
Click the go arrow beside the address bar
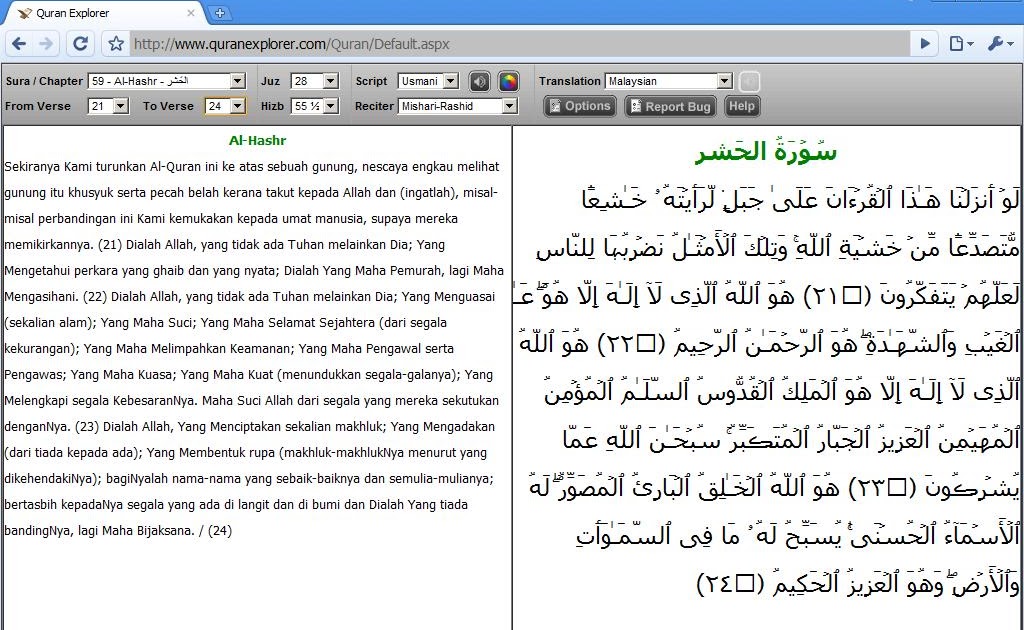[925, 44]
